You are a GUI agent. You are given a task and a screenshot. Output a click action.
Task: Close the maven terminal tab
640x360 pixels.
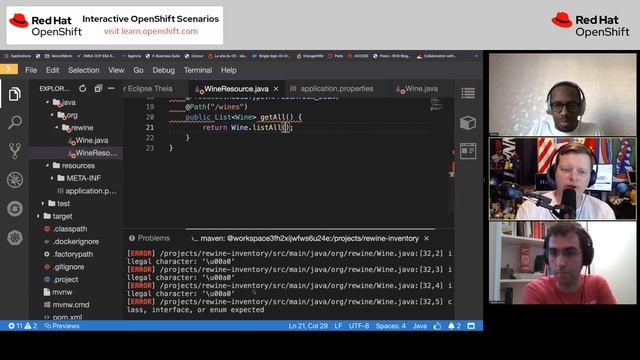[426, 238]
